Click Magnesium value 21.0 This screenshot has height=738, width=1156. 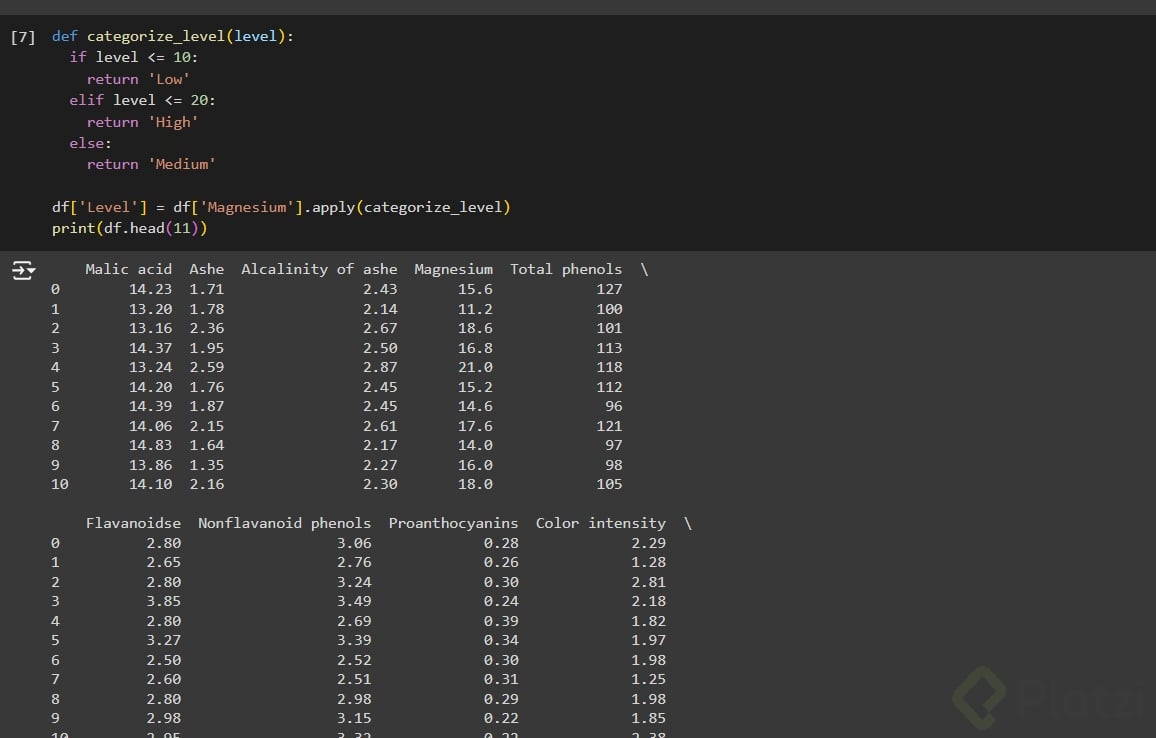pos(476,367)
